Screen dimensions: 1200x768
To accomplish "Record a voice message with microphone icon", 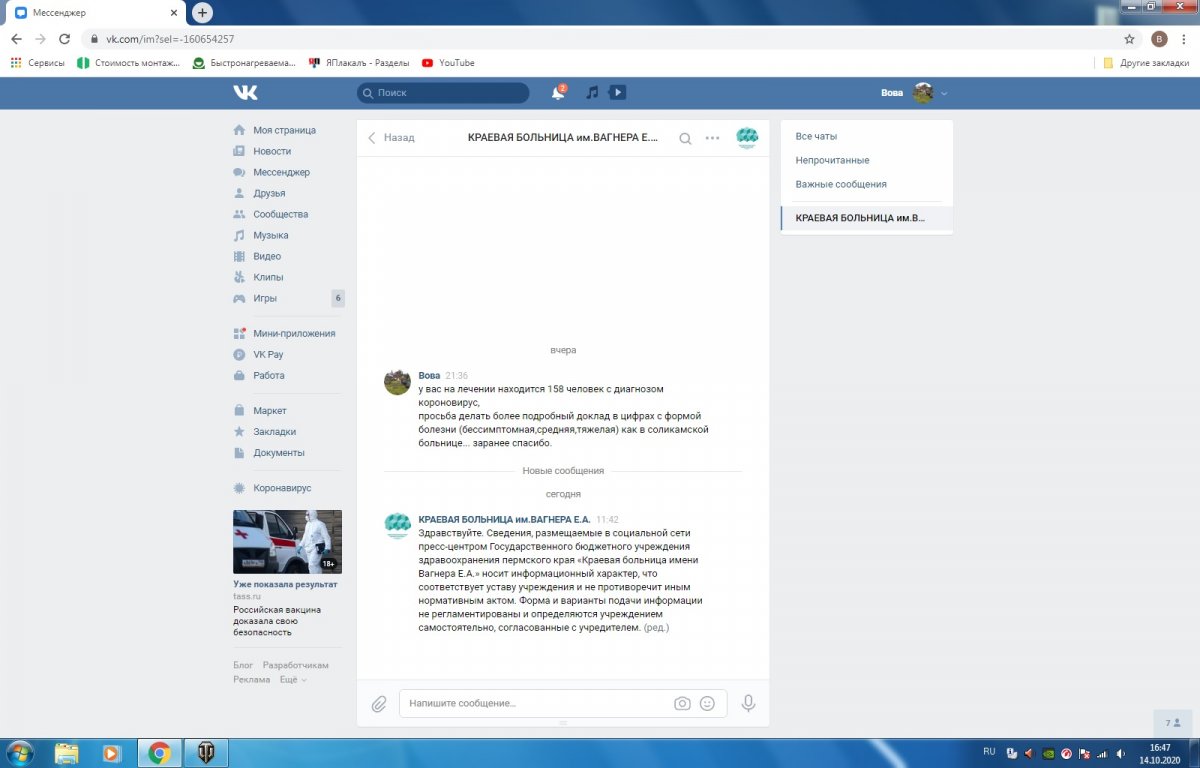I will (748, 704).
